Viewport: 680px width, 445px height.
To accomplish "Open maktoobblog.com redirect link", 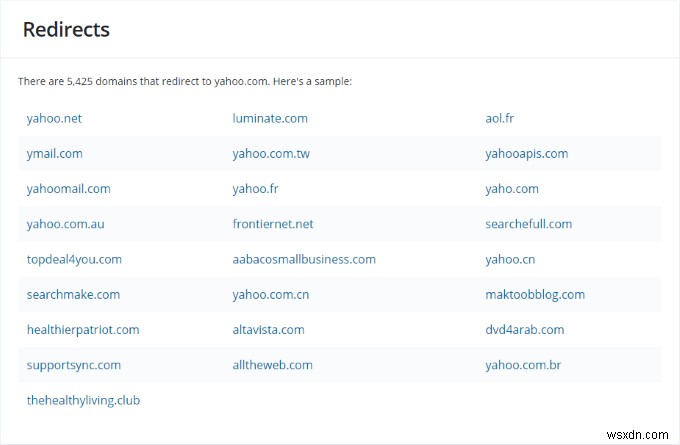I will (535, 294).
